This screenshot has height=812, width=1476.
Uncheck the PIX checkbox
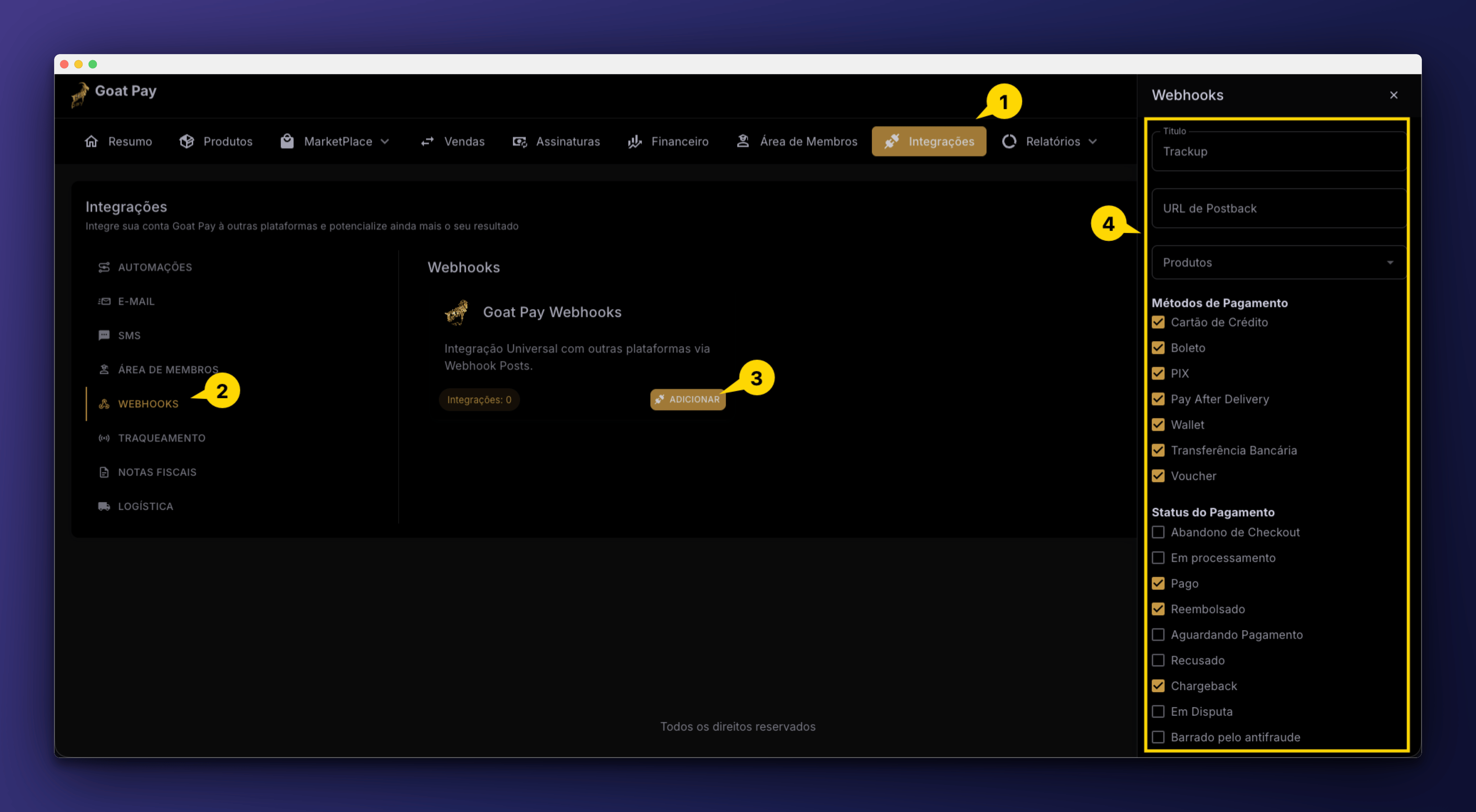pyautogui.click(x=1158, y=373)
